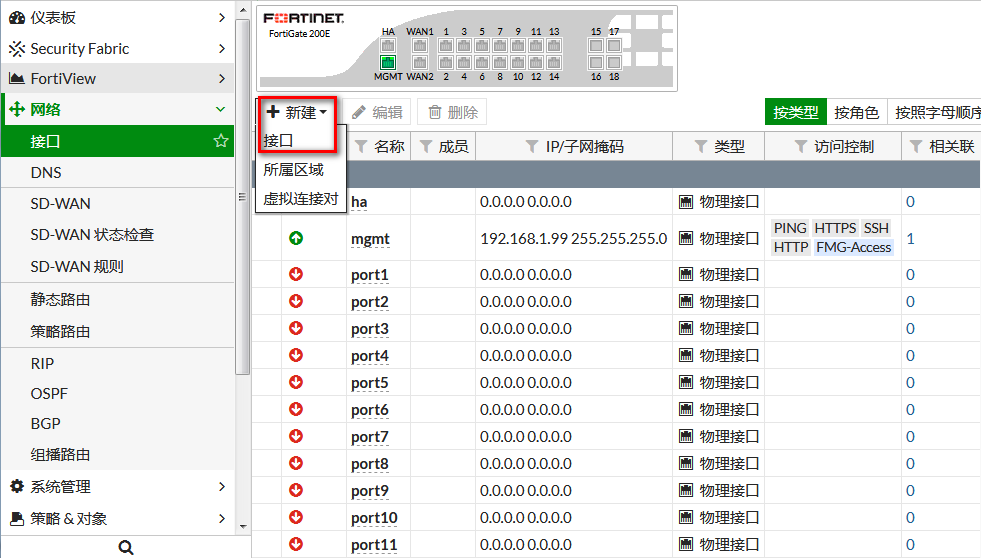Switch view to 按角色
The height and width of the screenshot is (558, 981).
click(x=856, y=112)
